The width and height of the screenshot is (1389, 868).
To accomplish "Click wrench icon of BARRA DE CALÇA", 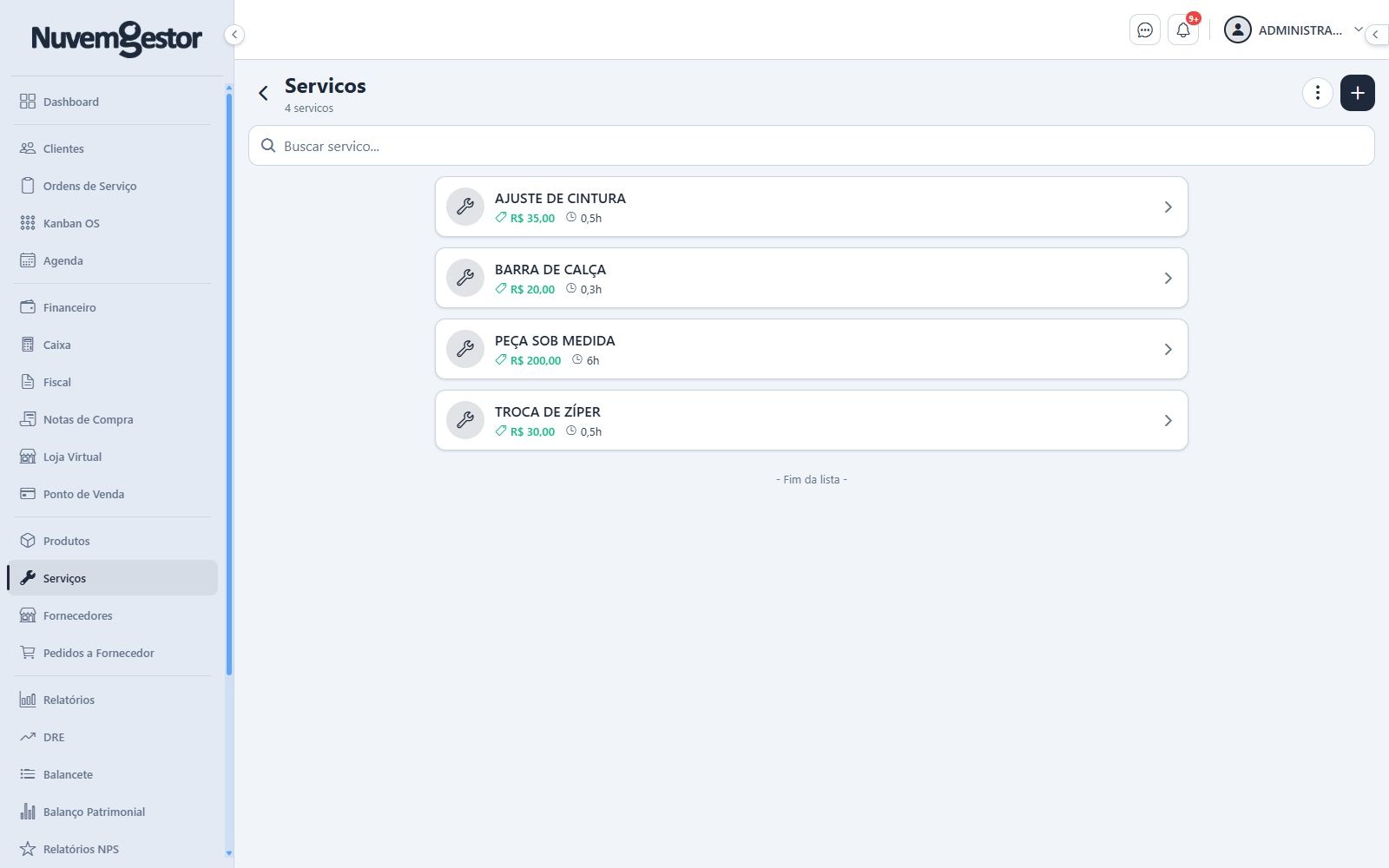I will click(x=465, y=278).
